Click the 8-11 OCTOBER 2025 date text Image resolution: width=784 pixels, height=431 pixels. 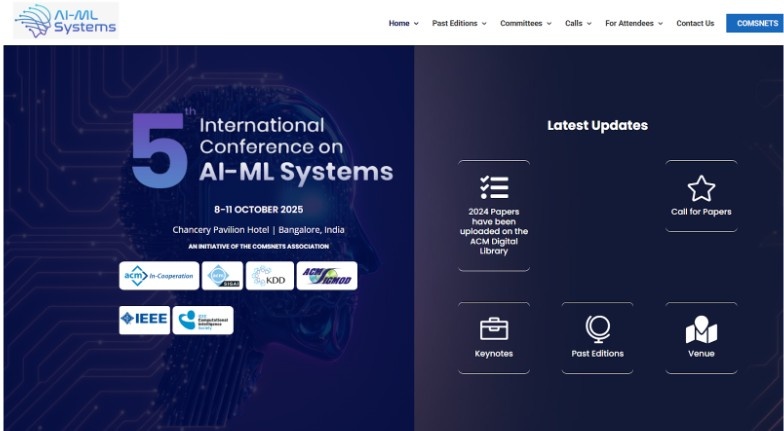pyautogui.click(x=258, y=210)
